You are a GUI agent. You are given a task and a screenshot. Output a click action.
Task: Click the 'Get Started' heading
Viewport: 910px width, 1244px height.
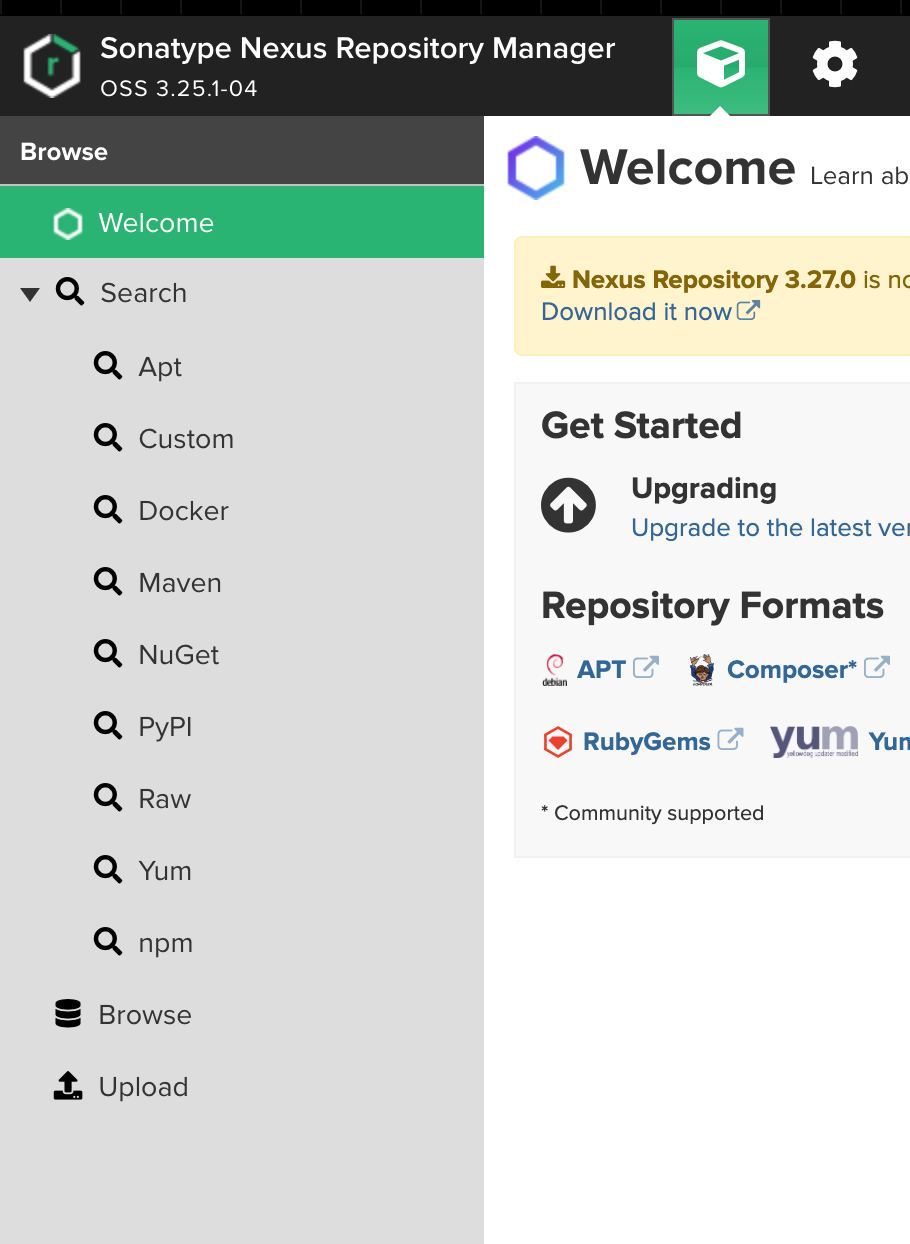point(641,425)
